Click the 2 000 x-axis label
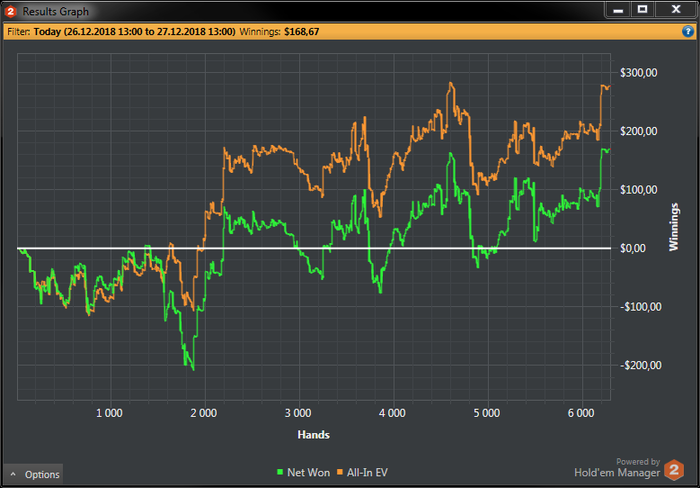This screenshot has height=488, width=700. pyautogui.click(x=204, y=413)
